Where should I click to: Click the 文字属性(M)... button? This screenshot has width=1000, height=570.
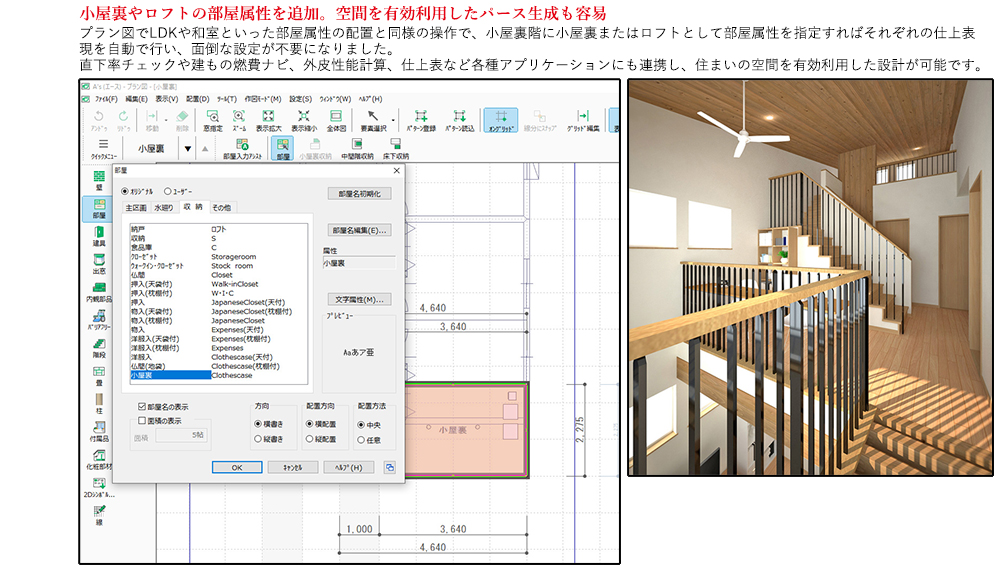click(359, 299)
